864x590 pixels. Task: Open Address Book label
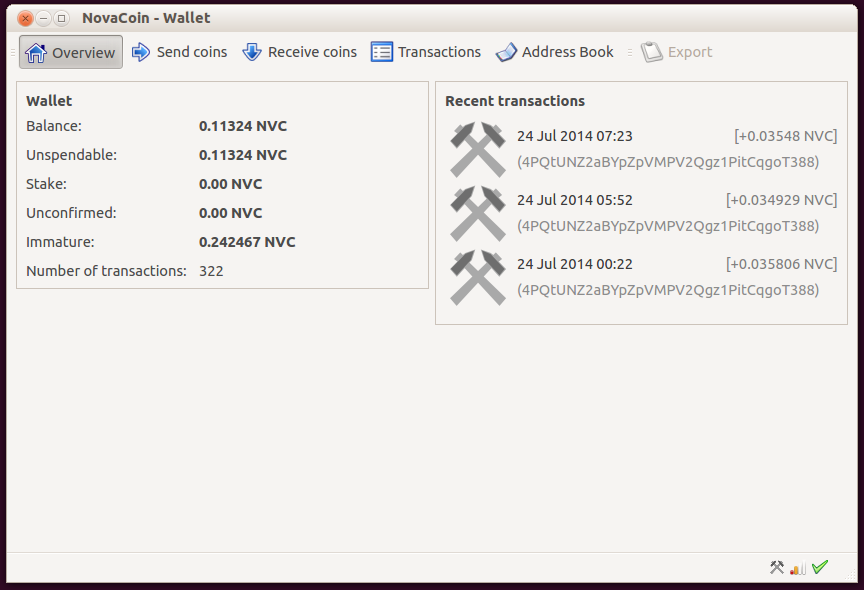pyautogui.click(x=568, y=52)
